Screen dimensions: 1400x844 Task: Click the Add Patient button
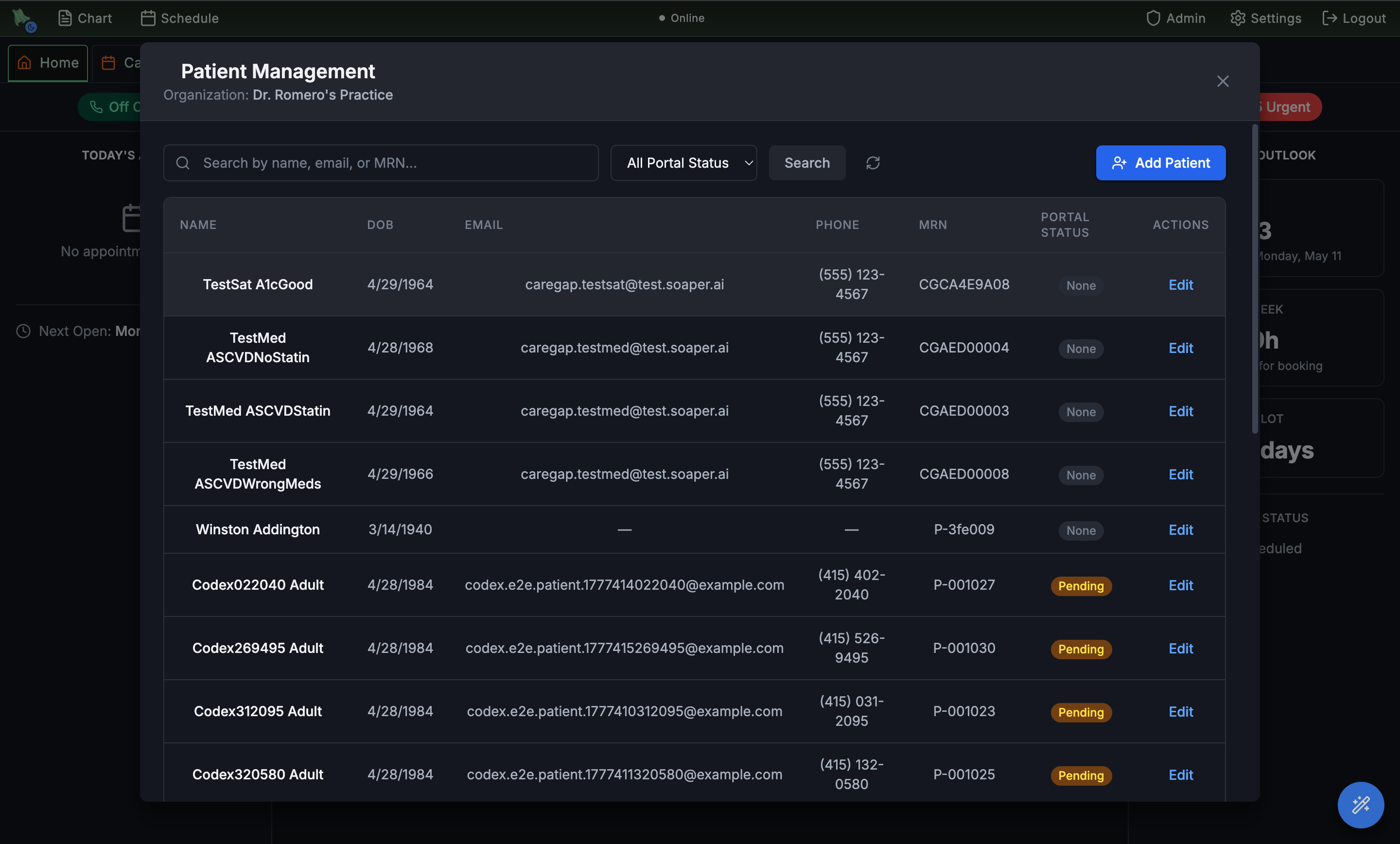pos(1160,163)
